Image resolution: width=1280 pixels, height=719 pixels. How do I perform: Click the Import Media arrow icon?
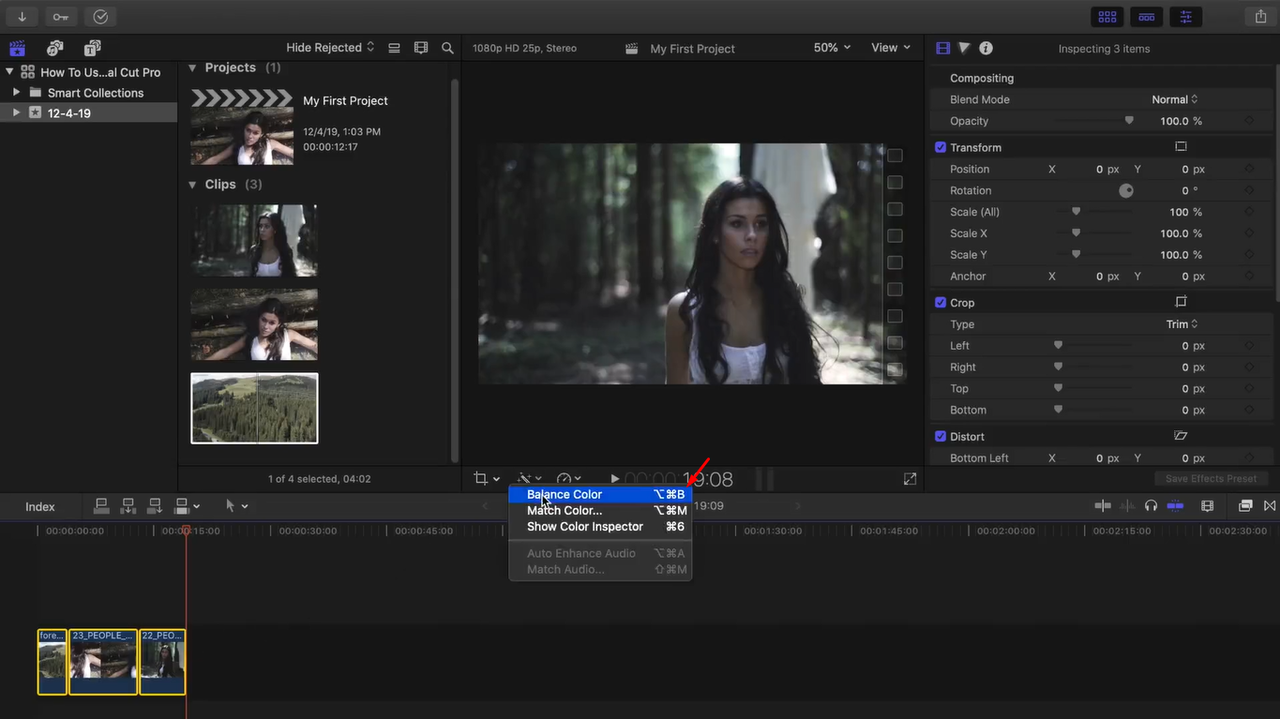[x=22, y=17]
